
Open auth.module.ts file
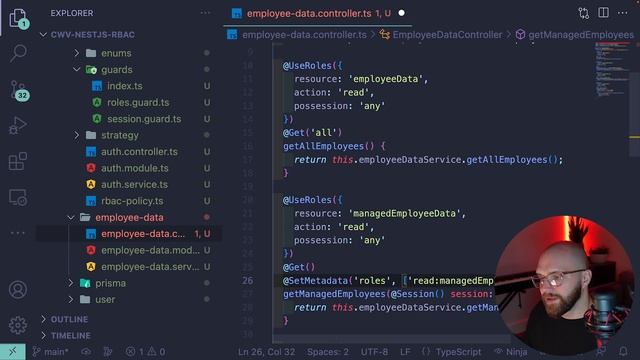(134, 168)
